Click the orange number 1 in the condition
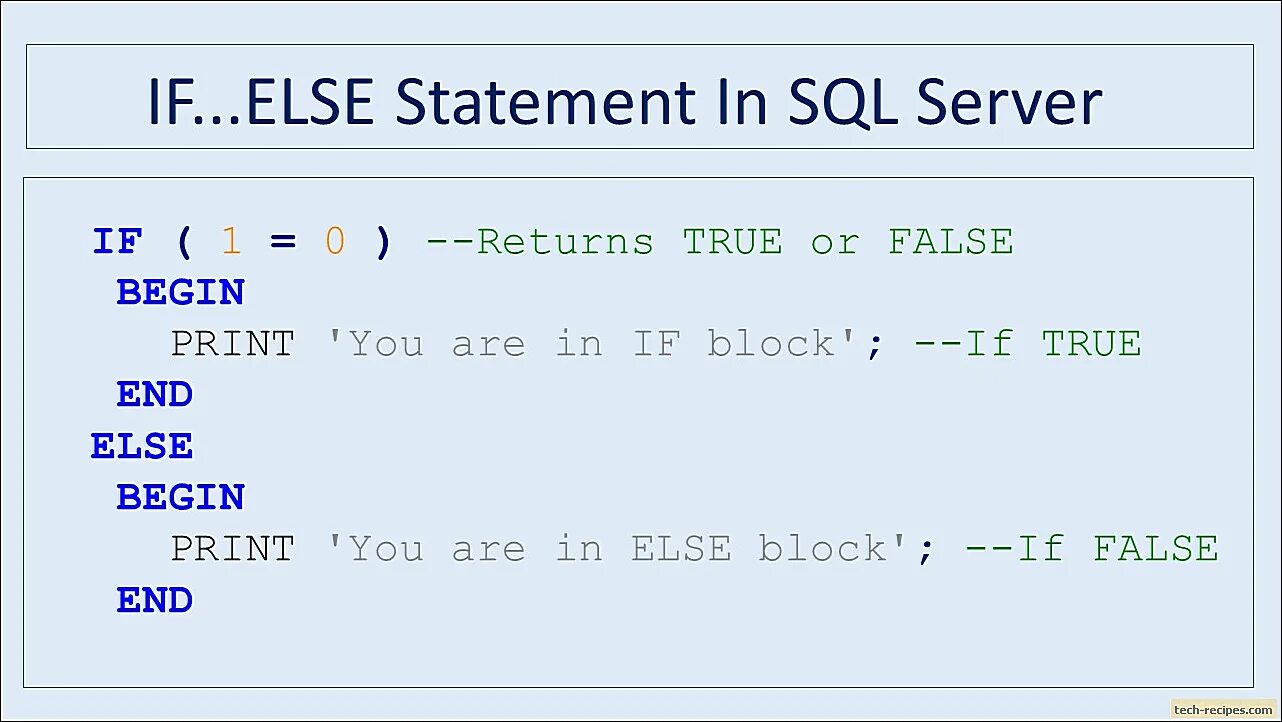Image resolution: width=1282 pixels, height=722 pixels. pos(231,242)
